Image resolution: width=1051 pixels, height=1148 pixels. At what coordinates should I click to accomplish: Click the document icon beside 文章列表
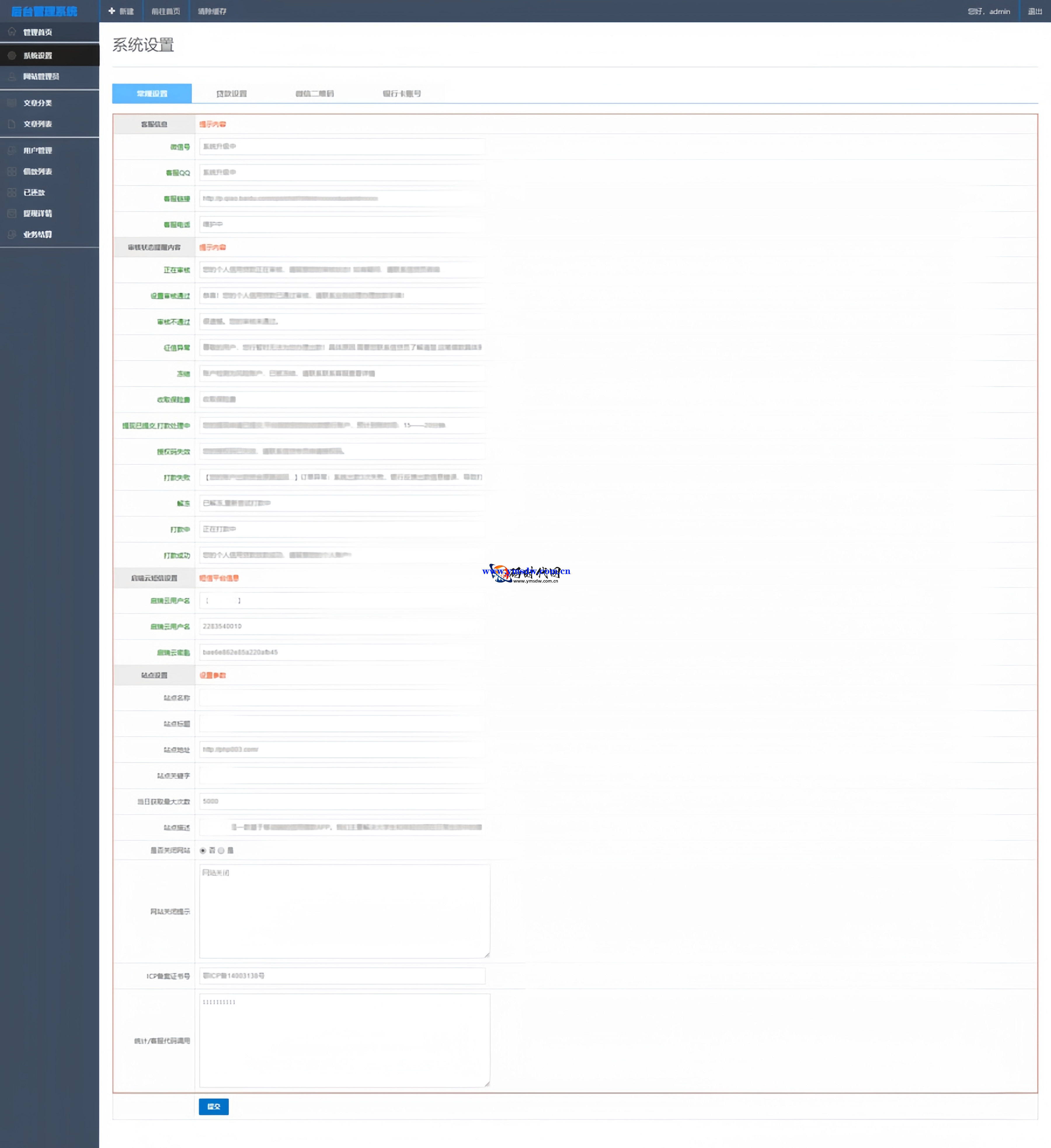(12, 124)
